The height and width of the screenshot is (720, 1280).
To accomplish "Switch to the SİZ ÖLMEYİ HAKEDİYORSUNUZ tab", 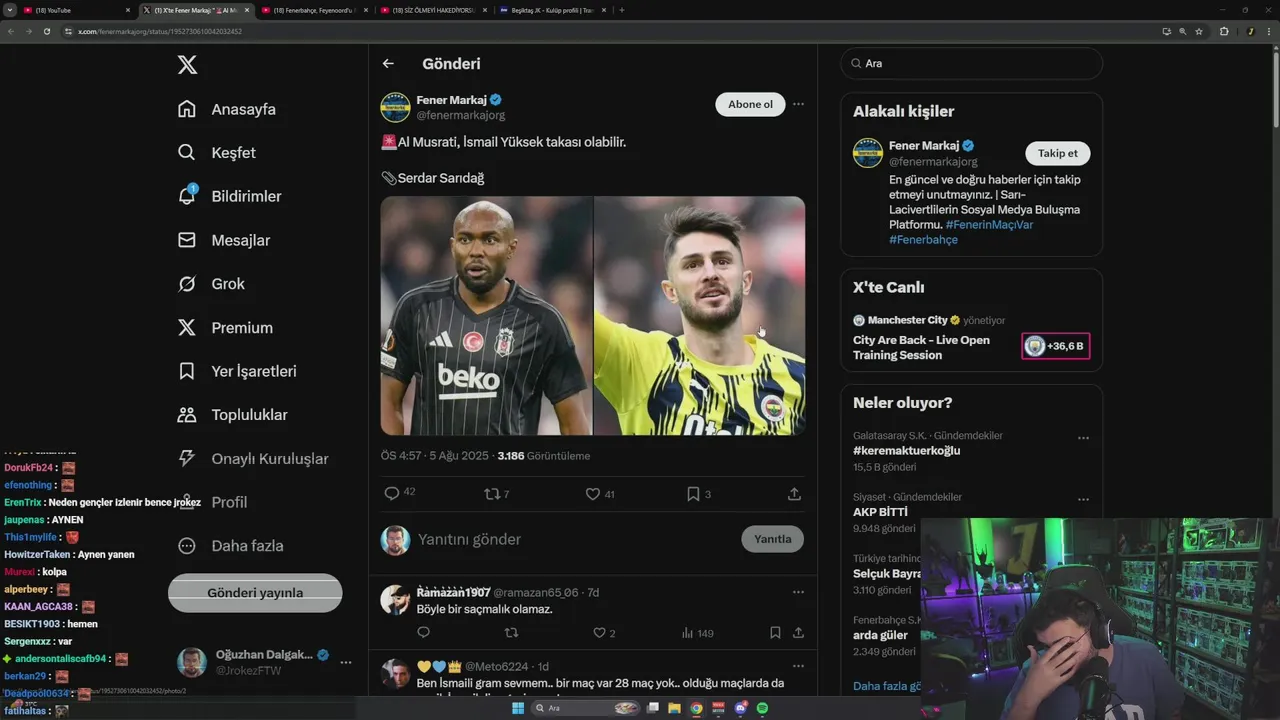I will point(434,10).
